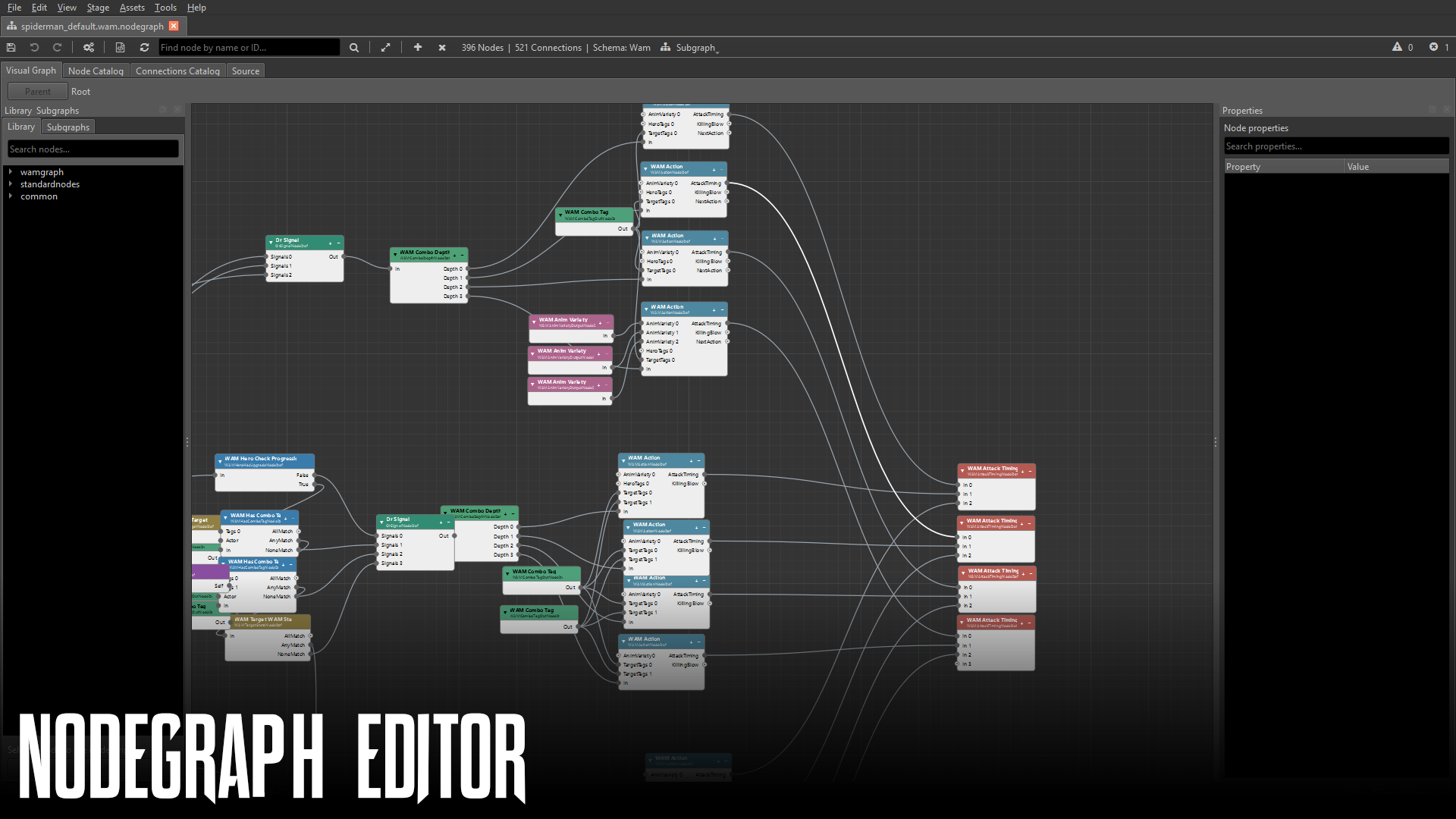Click the code document icon in toolbar
This screenshot has height=819, width=1456.
pyautogui.click(x=120, y=48)
